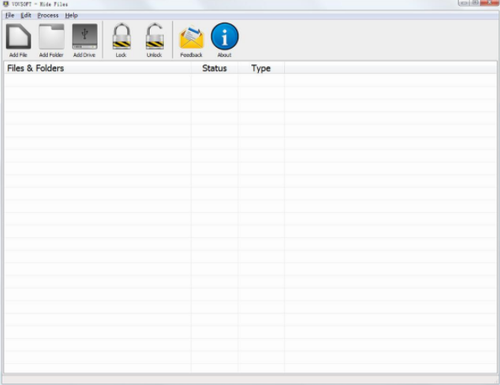Image resolution: width=500 pixels, height=385 pixels.
Task: Click the Unlock open padlock icon
Action: 155,36
